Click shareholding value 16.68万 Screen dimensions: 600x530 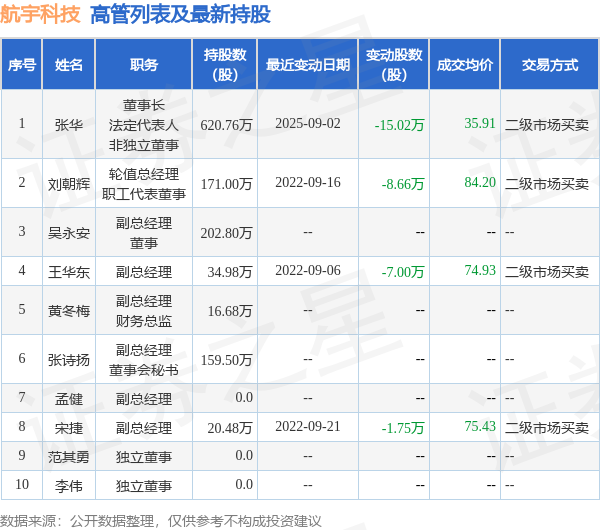pyautogui.click(x=230, y=311)
